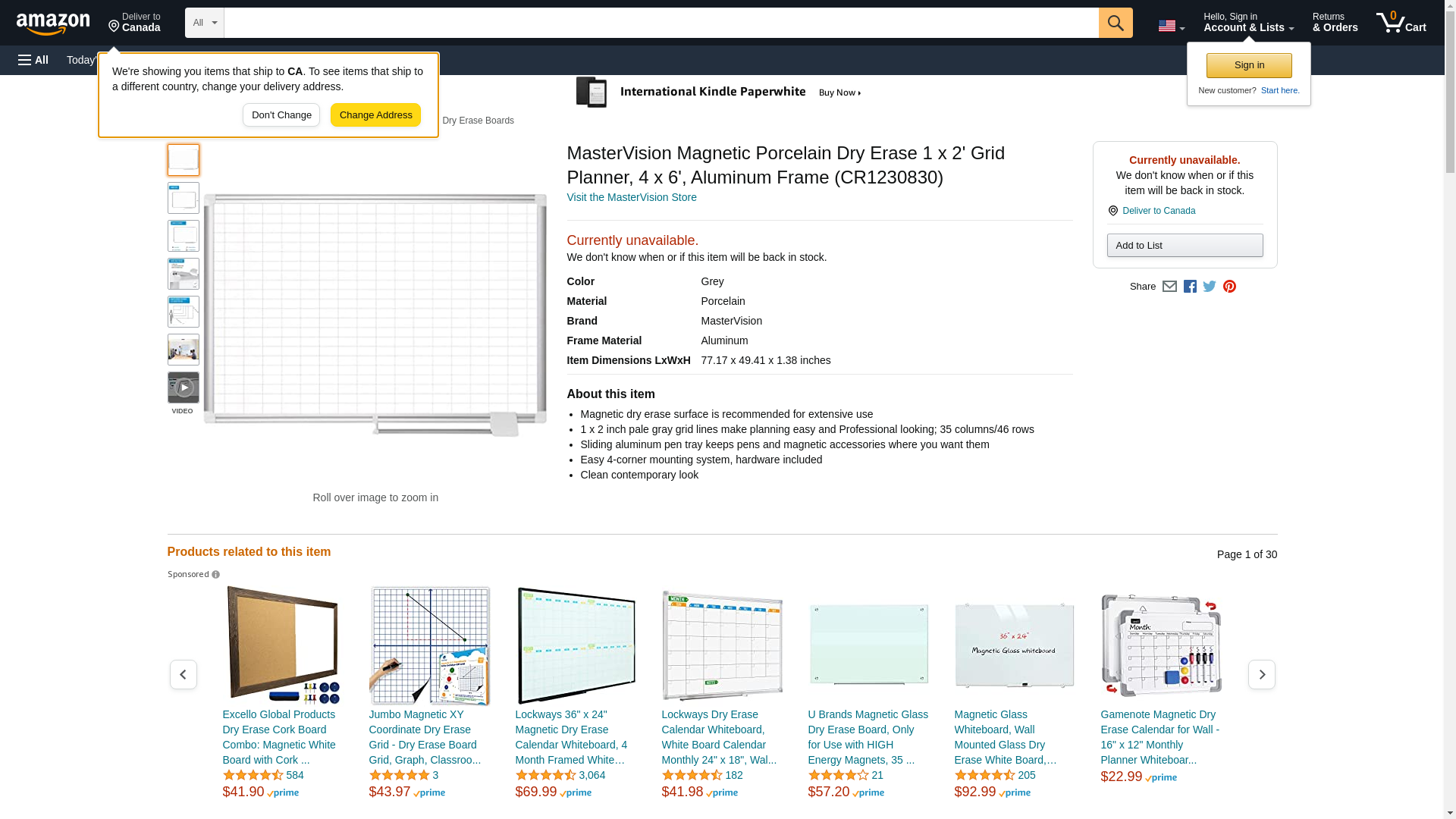The width and height of the screenshot is (1456, 819).
Task: Open the All hamburger menu
Action: pyautogui.click(x=33, y=60)
